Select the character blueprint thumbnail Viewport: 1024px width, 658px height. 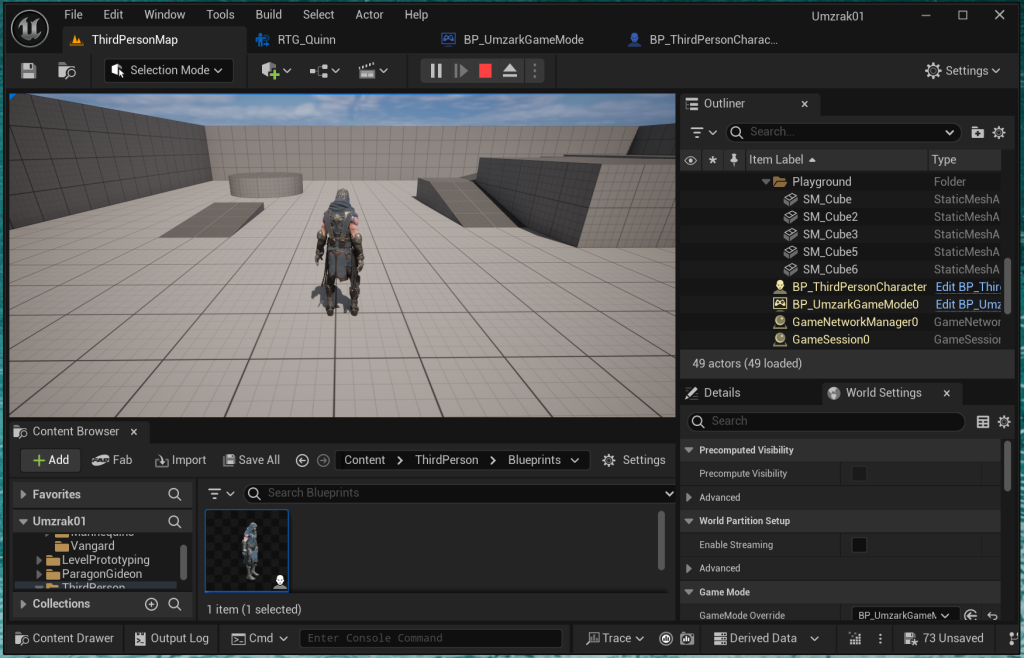point(247,550)
